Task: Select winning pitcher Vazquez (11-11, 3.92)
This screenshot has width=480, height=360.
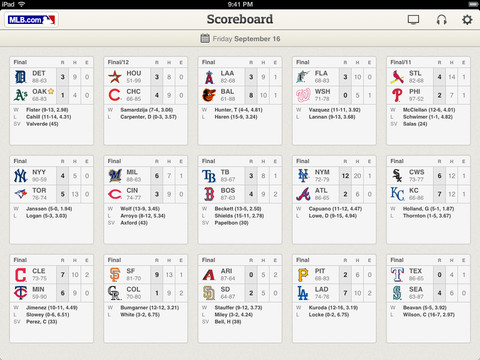Action: point(334,110)
